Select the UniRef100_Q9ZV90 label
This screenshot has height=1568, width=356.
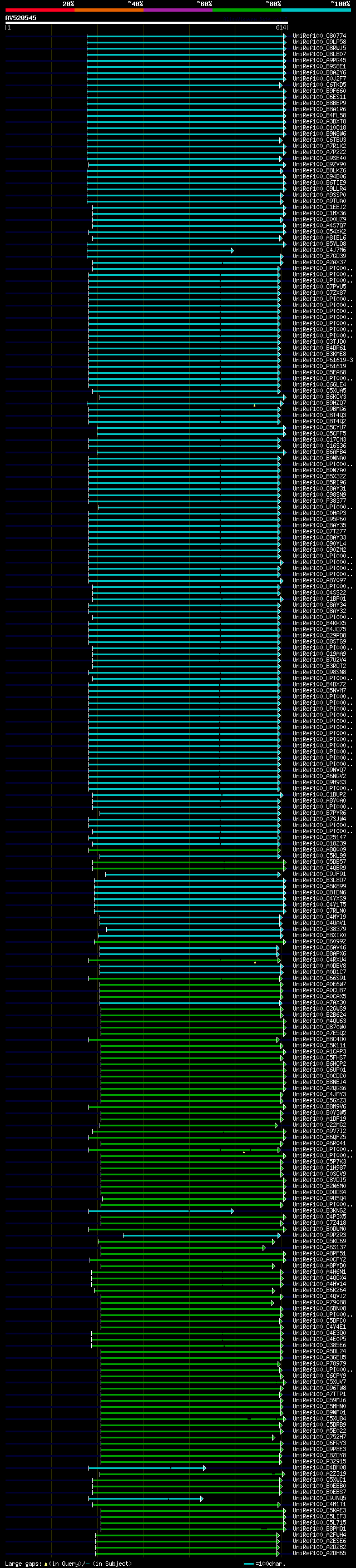[319, 164]
